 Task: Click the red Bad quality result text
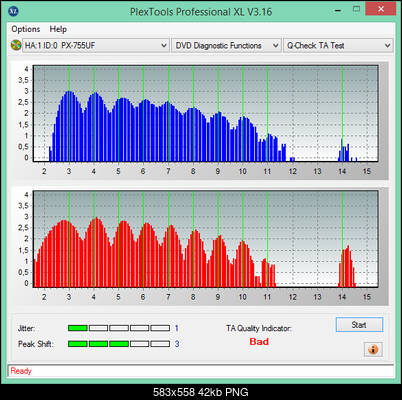[259, 342]
